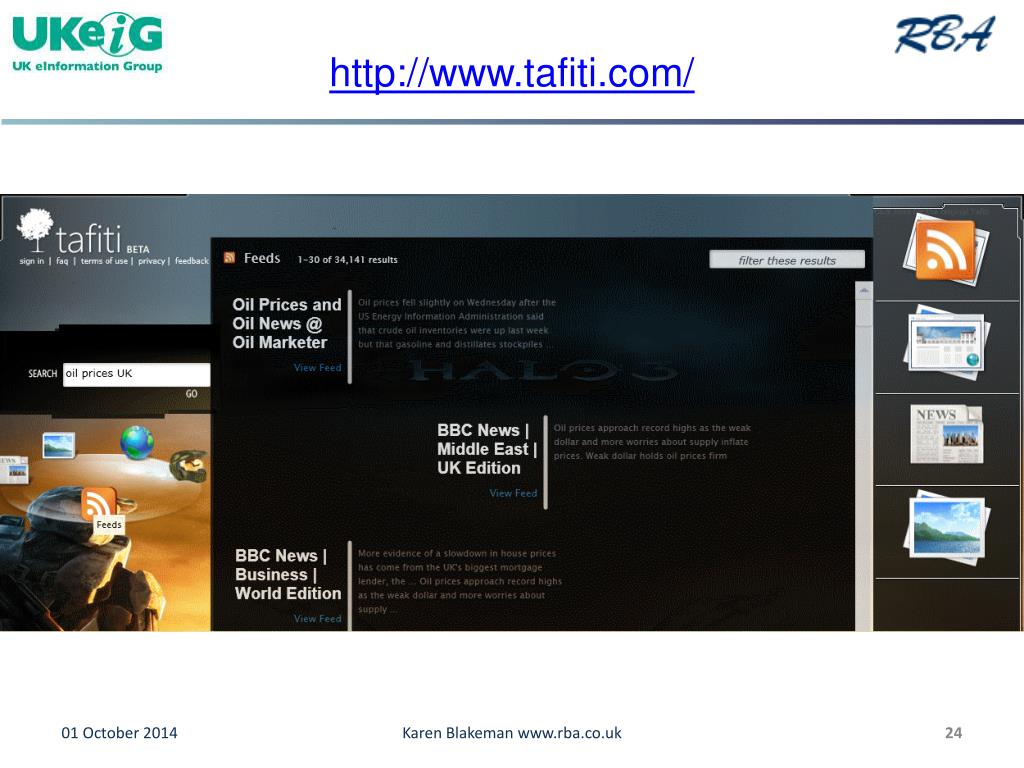Select the landscape images icon on the carousel
Viewport: 1024px width, 768px height.
pos(58,445)
